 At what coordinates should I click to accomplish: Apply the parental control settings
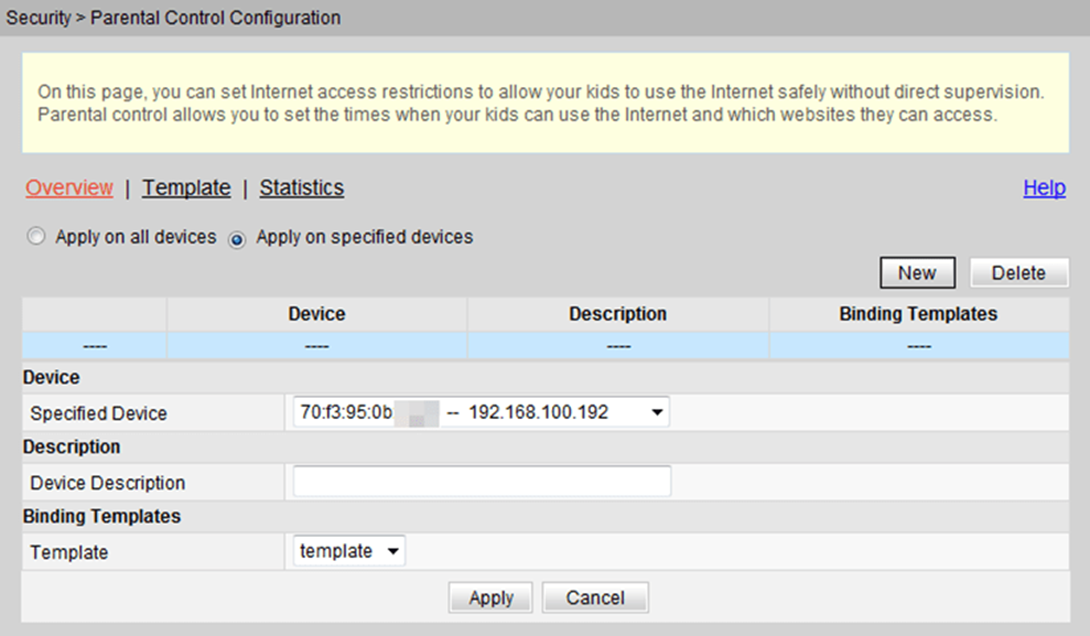(491, 598)
